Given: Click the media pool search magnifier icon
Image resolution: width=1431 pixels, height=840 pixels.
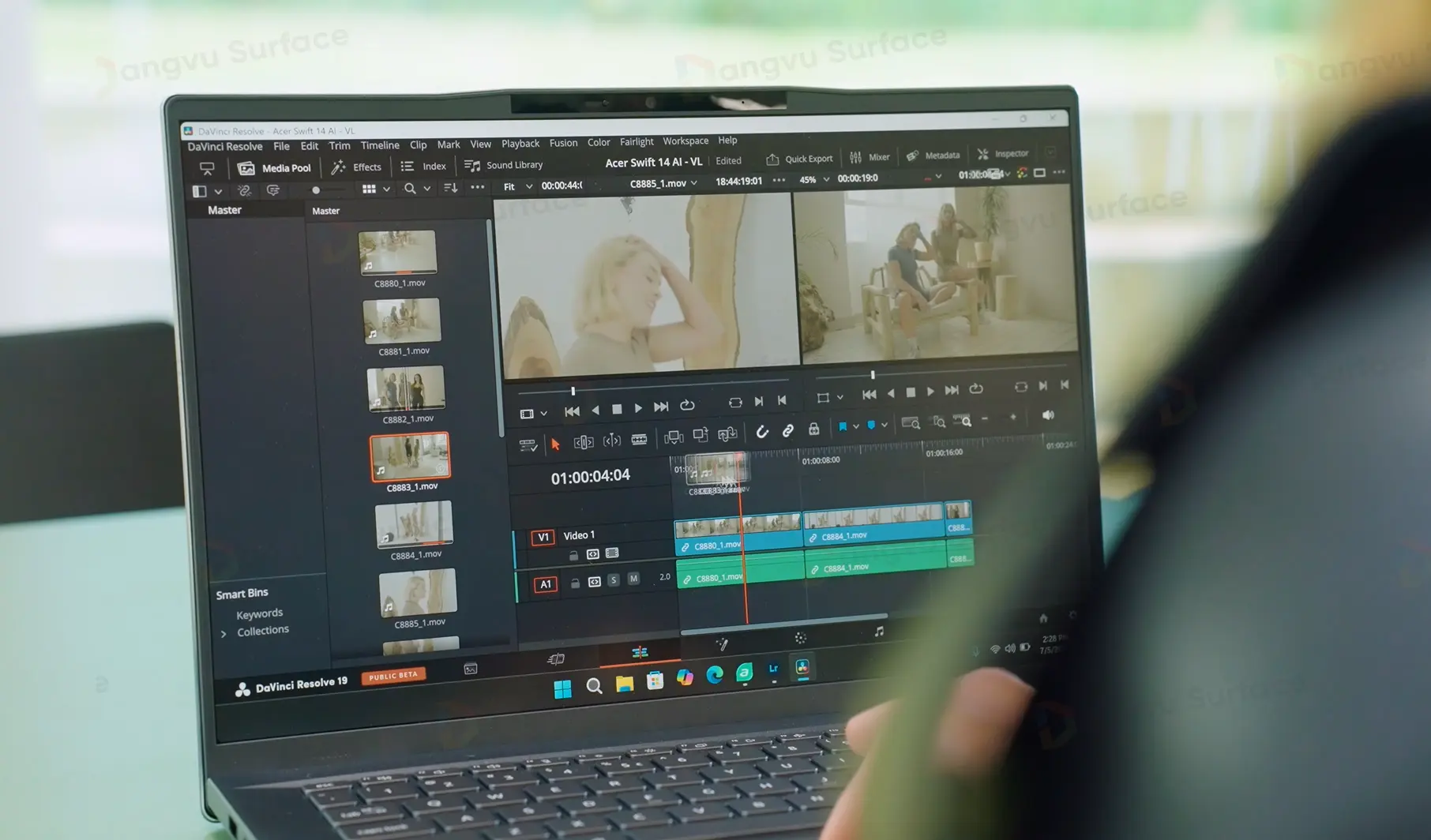Looking at the screenshot, I should coord(410,189).
